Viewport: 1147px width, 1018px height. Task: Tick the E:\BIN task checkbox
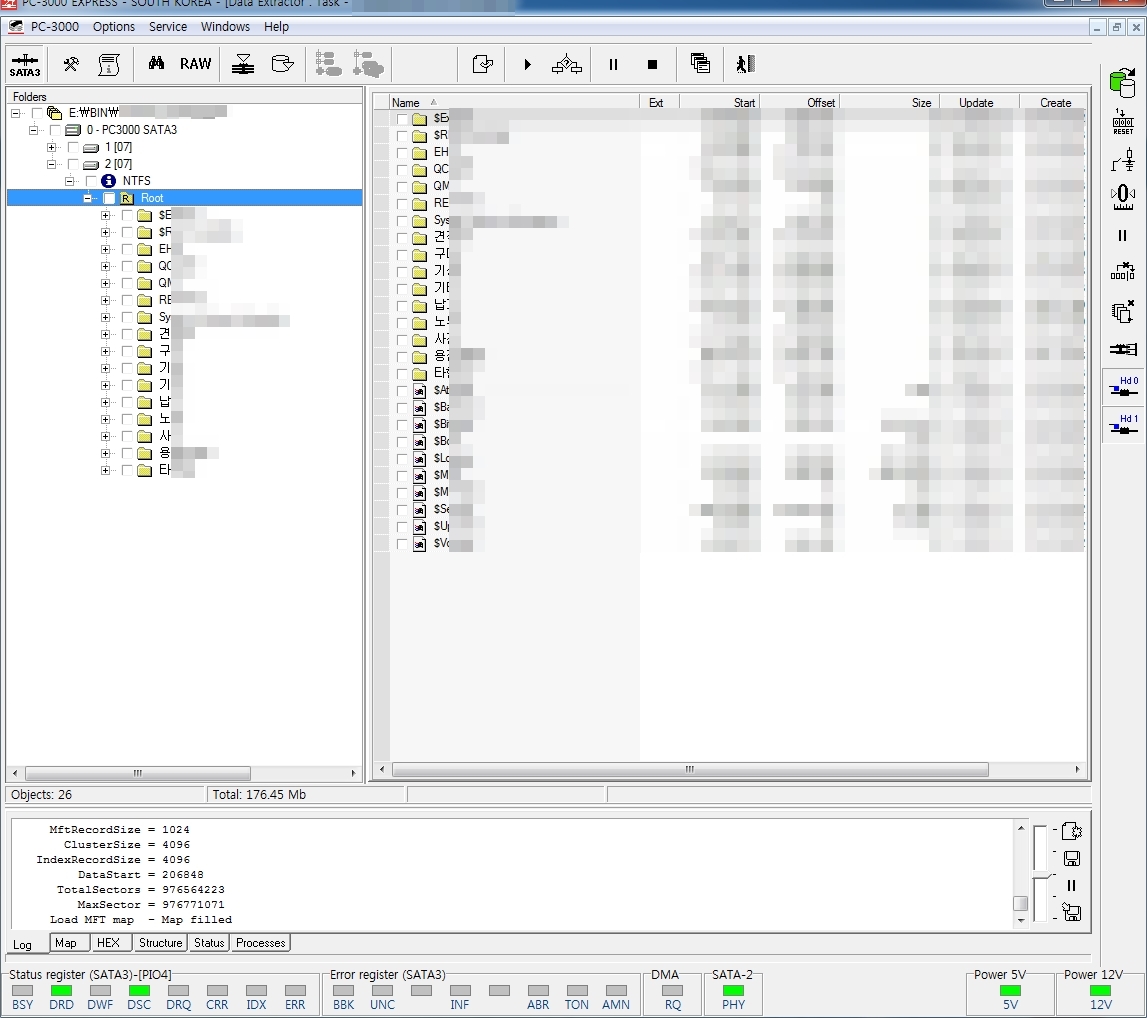pos(36,113)
